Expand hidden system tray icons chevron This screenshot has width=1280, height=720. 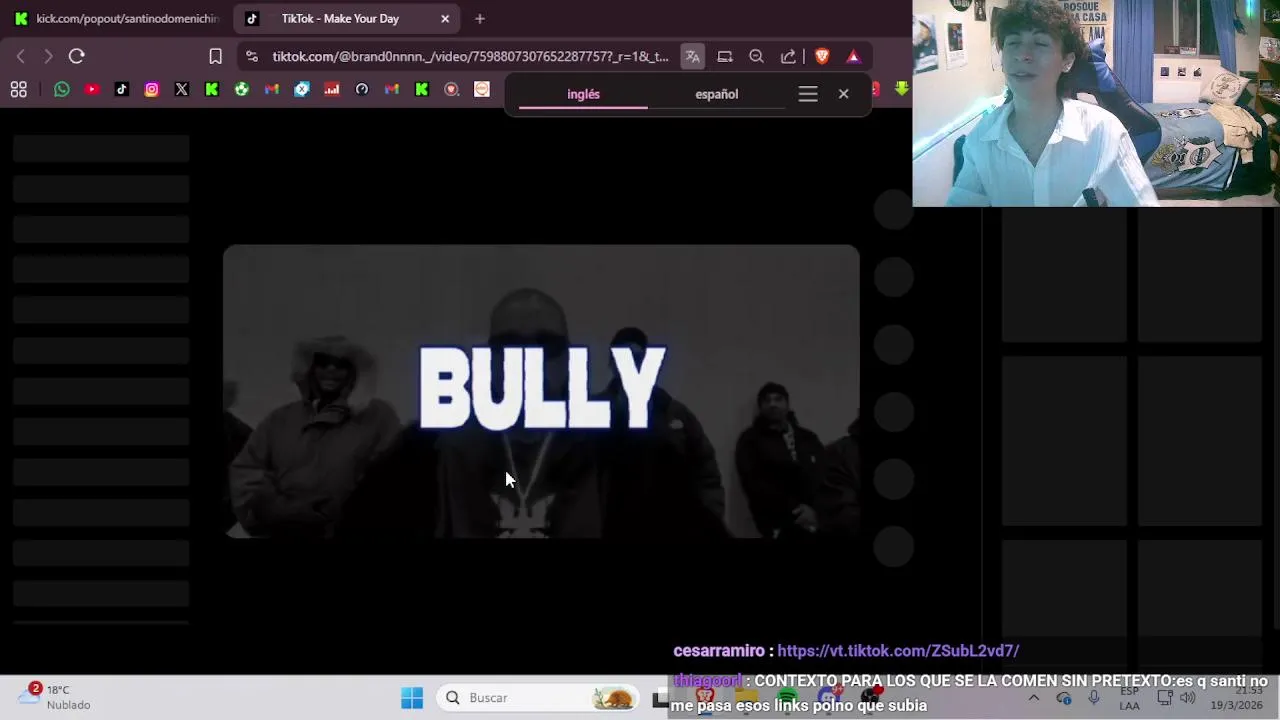[x=1034, y=698]
